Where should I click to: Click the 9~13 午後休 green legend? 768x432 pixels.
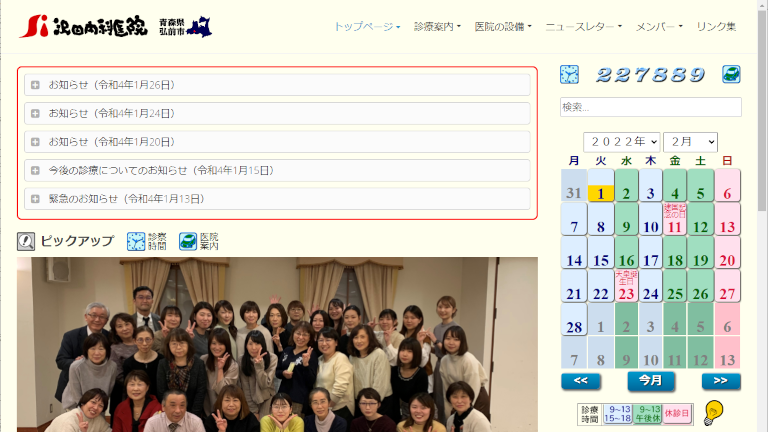647,414
